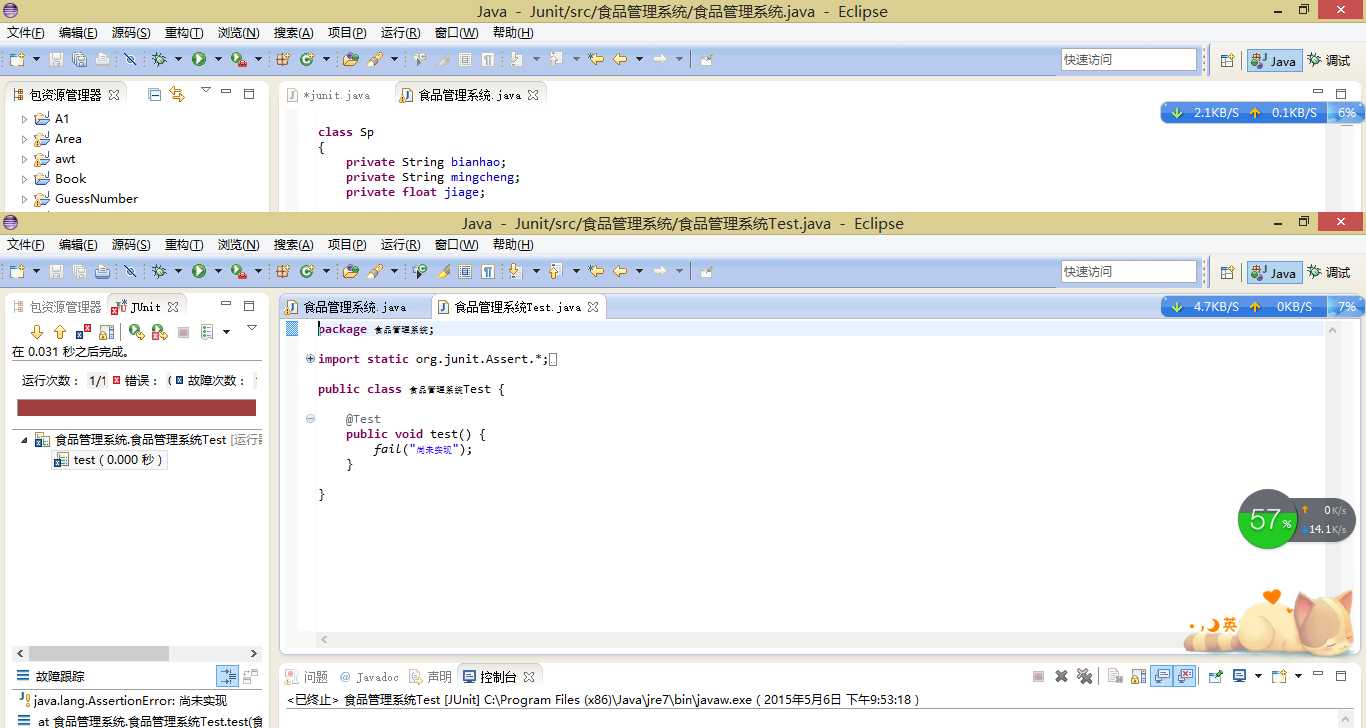This screenshot has height=728, width=1366.
Task: Click Back arrow in lower window toolbar
Action: click(x=620, y=271)
